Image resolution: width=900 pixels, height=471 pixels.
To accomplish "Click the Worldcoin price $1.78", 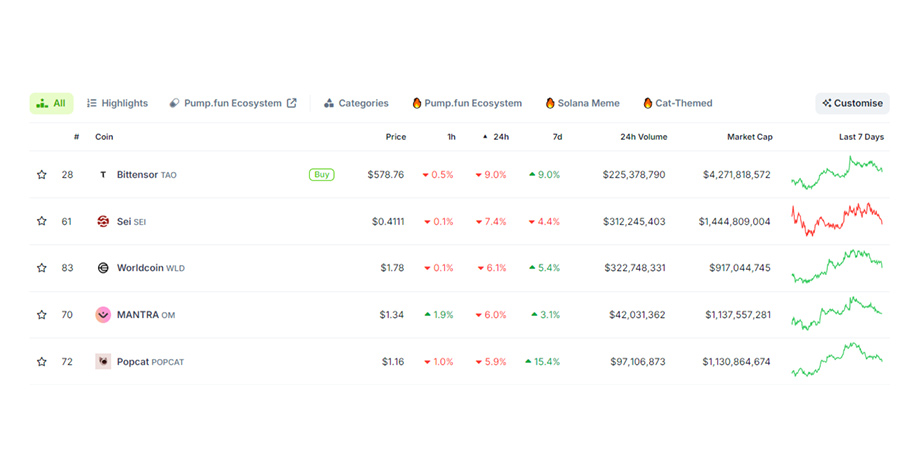I will point(392,268).
